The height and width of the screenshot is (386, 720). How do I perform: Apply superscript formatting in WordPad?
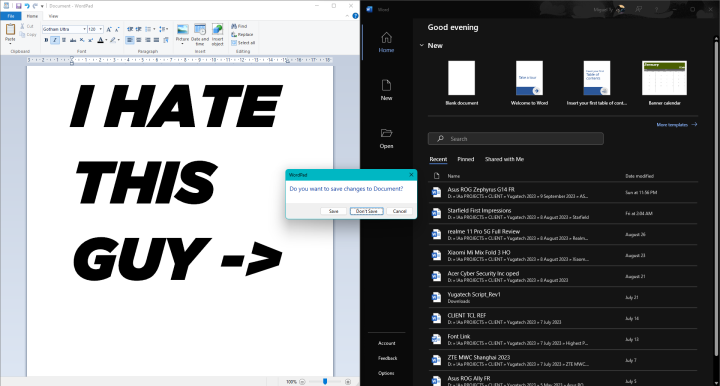click(x=90, y=40)
